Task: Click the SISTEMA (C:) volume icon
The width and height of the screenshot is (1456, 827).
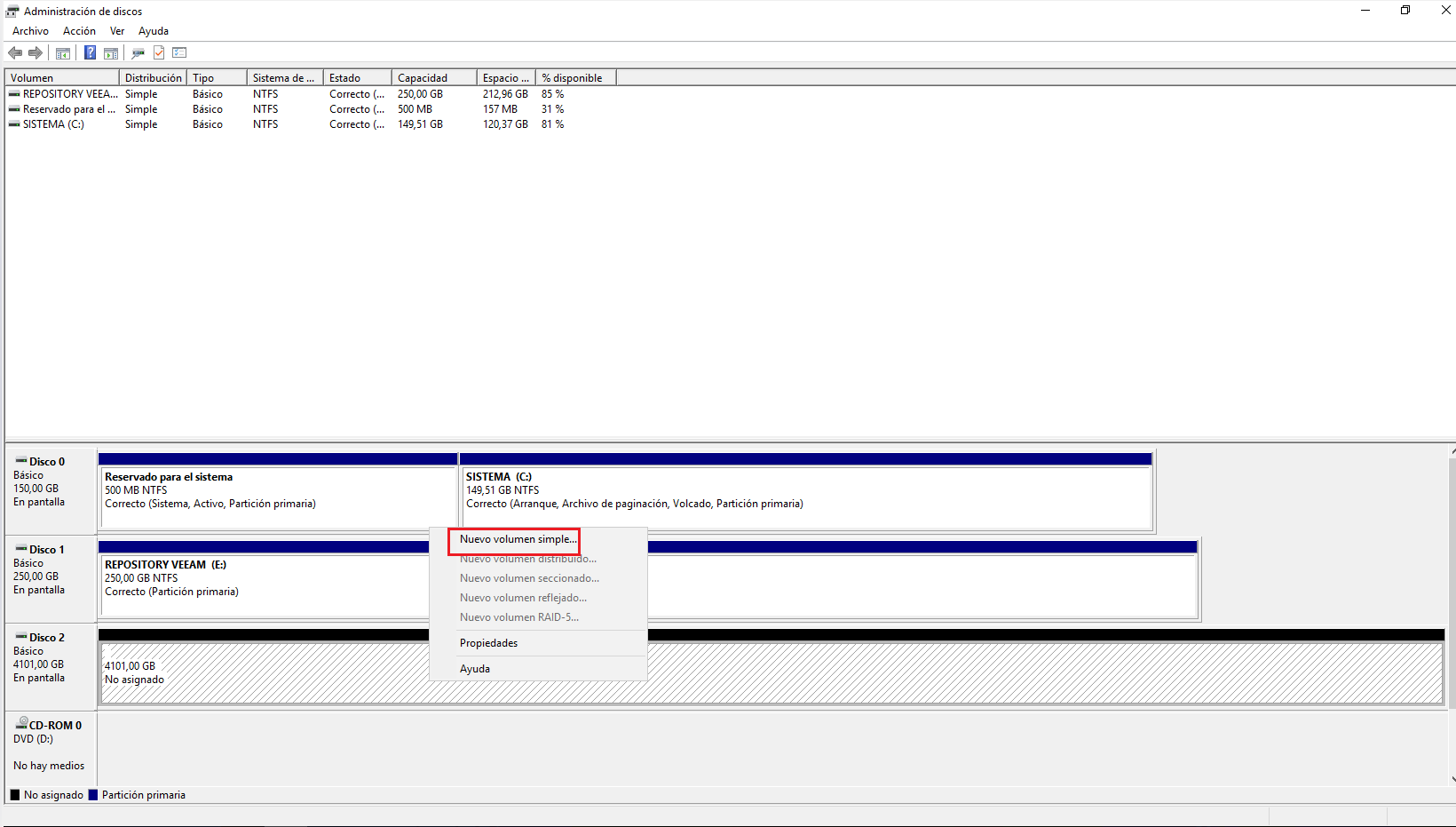Action: (x=15, y=124)
